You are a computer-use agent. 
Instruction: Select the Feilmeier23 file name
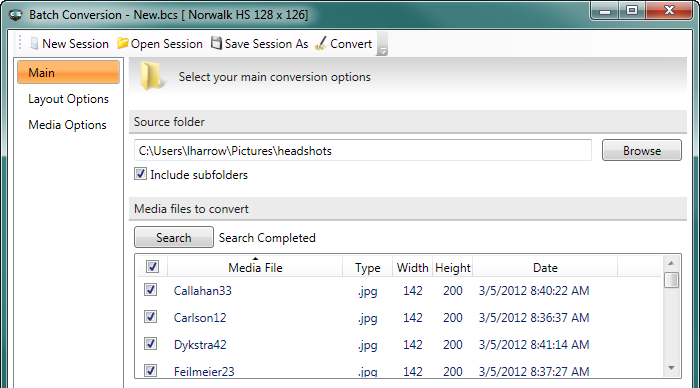tap(204, 371)
